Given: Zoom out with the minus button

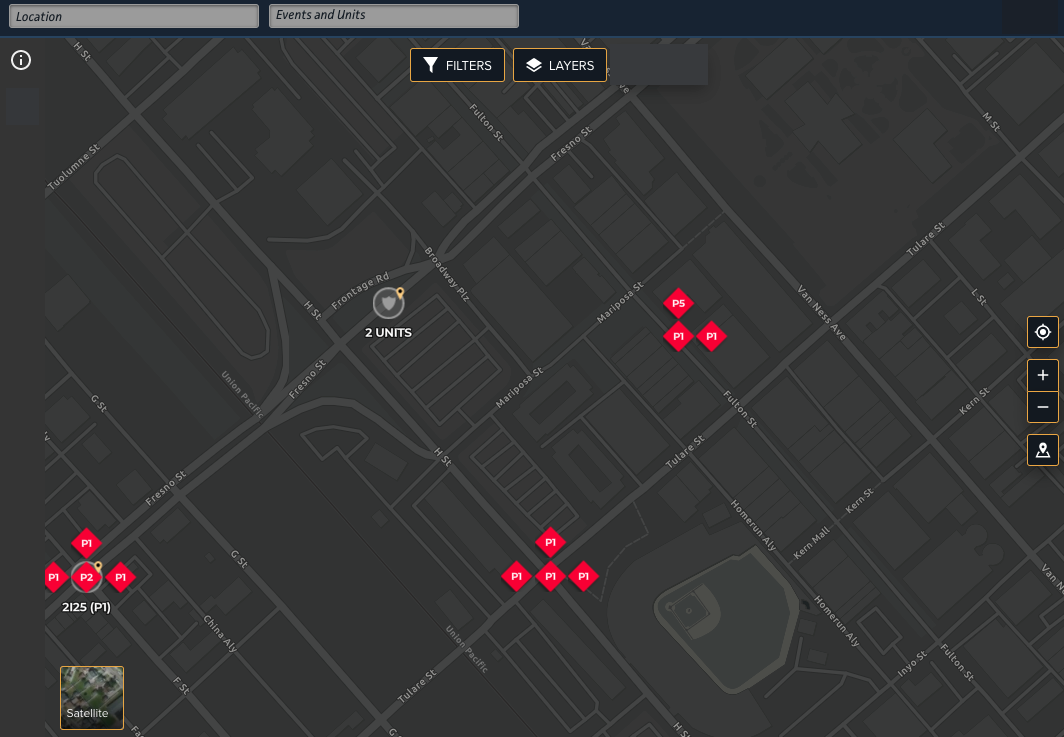Looking at the screenshot, I should click(1042, 407).
